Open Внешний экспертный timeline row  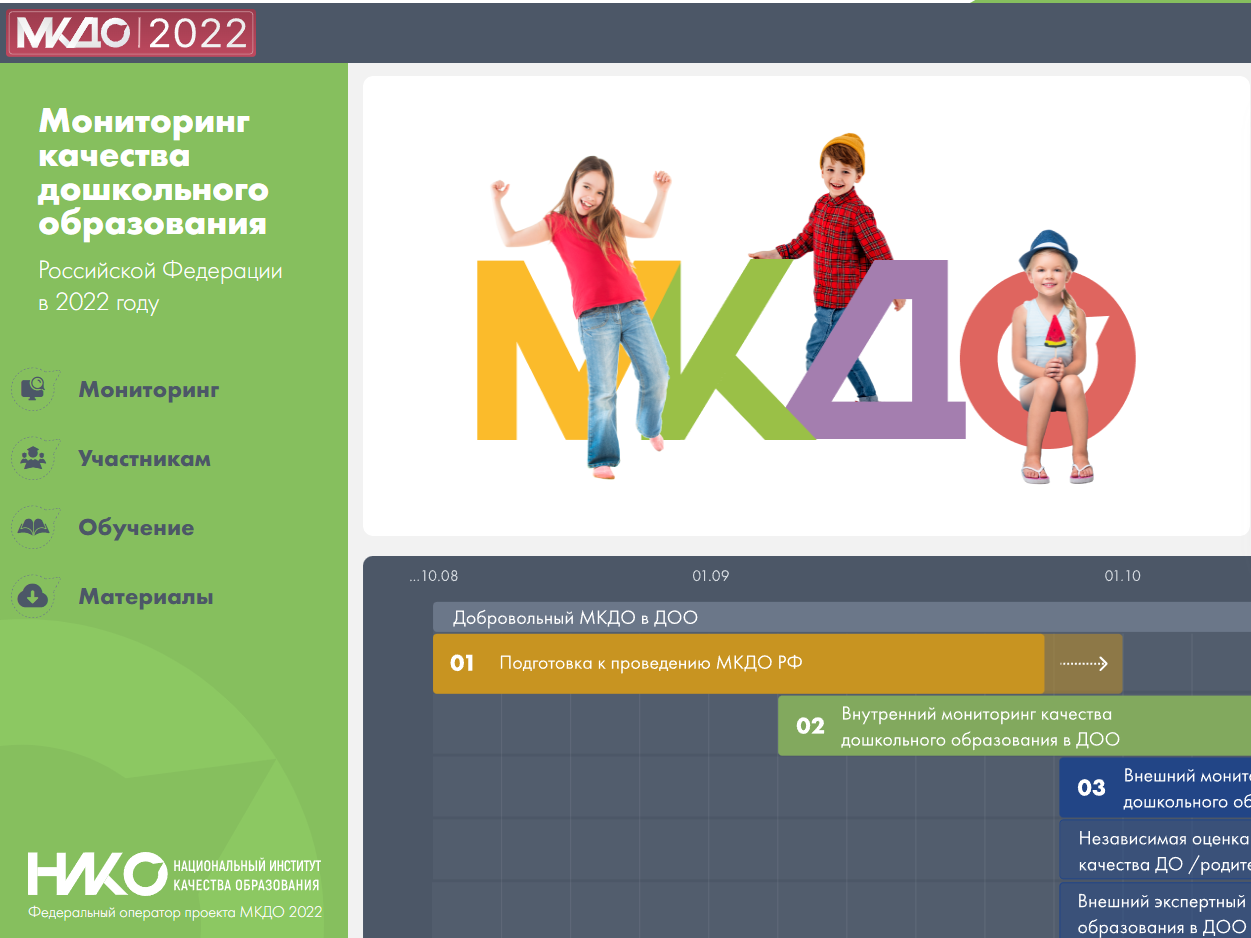(x=1154, y=912)
